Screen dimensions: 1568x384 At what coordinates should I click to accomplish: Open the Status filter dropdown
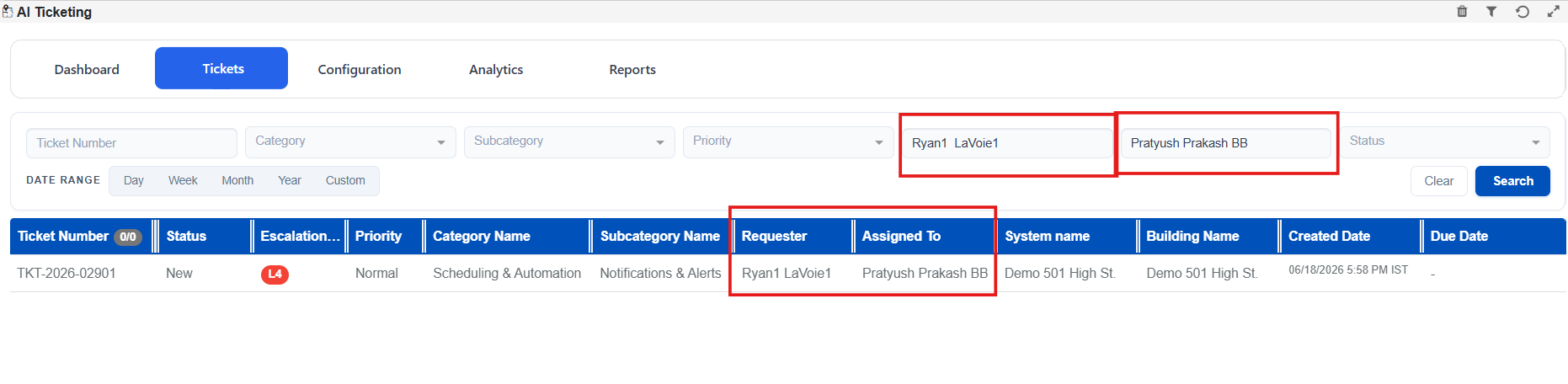1445,141
